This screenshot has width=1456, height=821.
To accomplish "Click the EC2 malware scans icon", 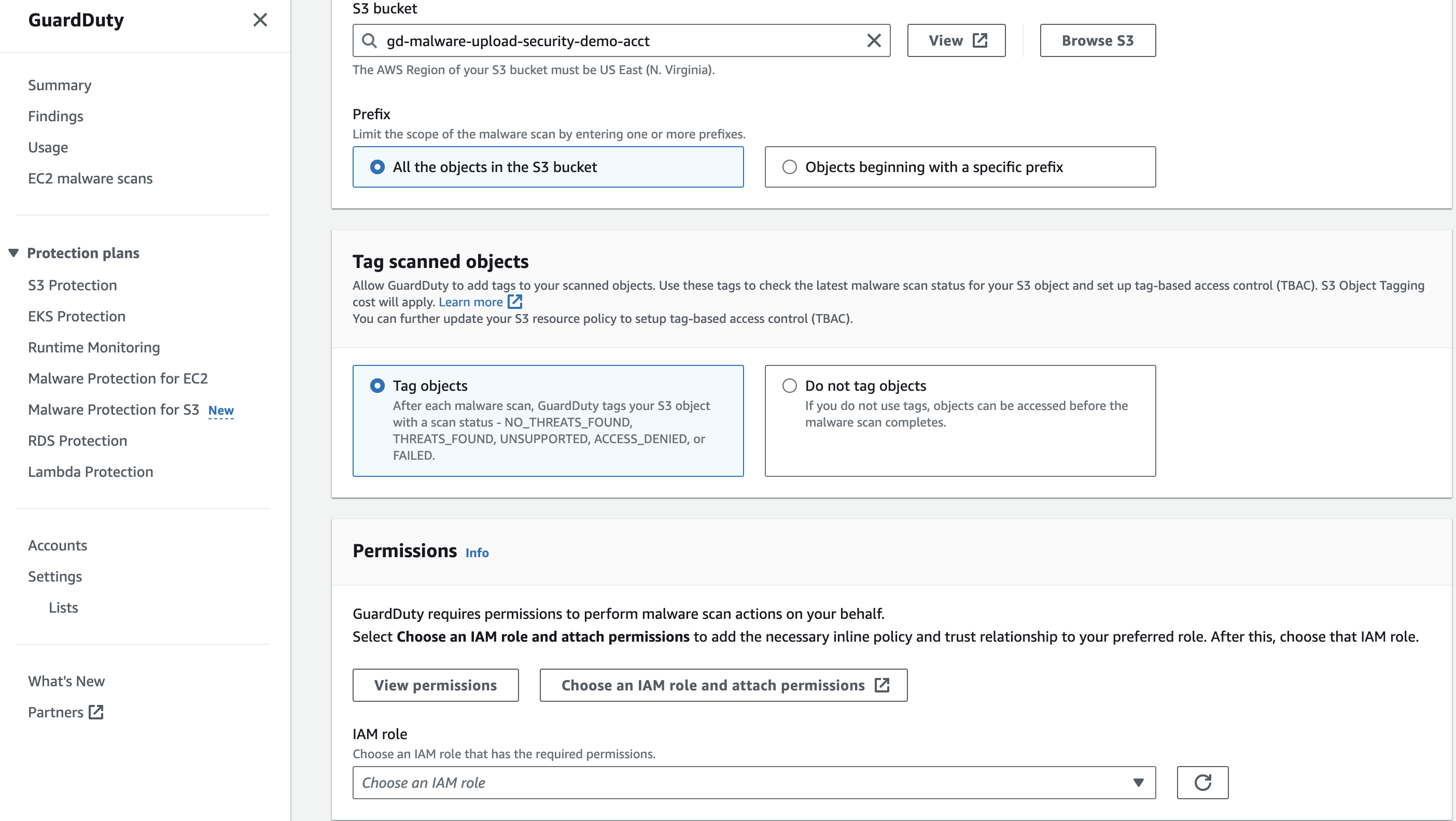I will pyautogui.click(x=90, y=178).
